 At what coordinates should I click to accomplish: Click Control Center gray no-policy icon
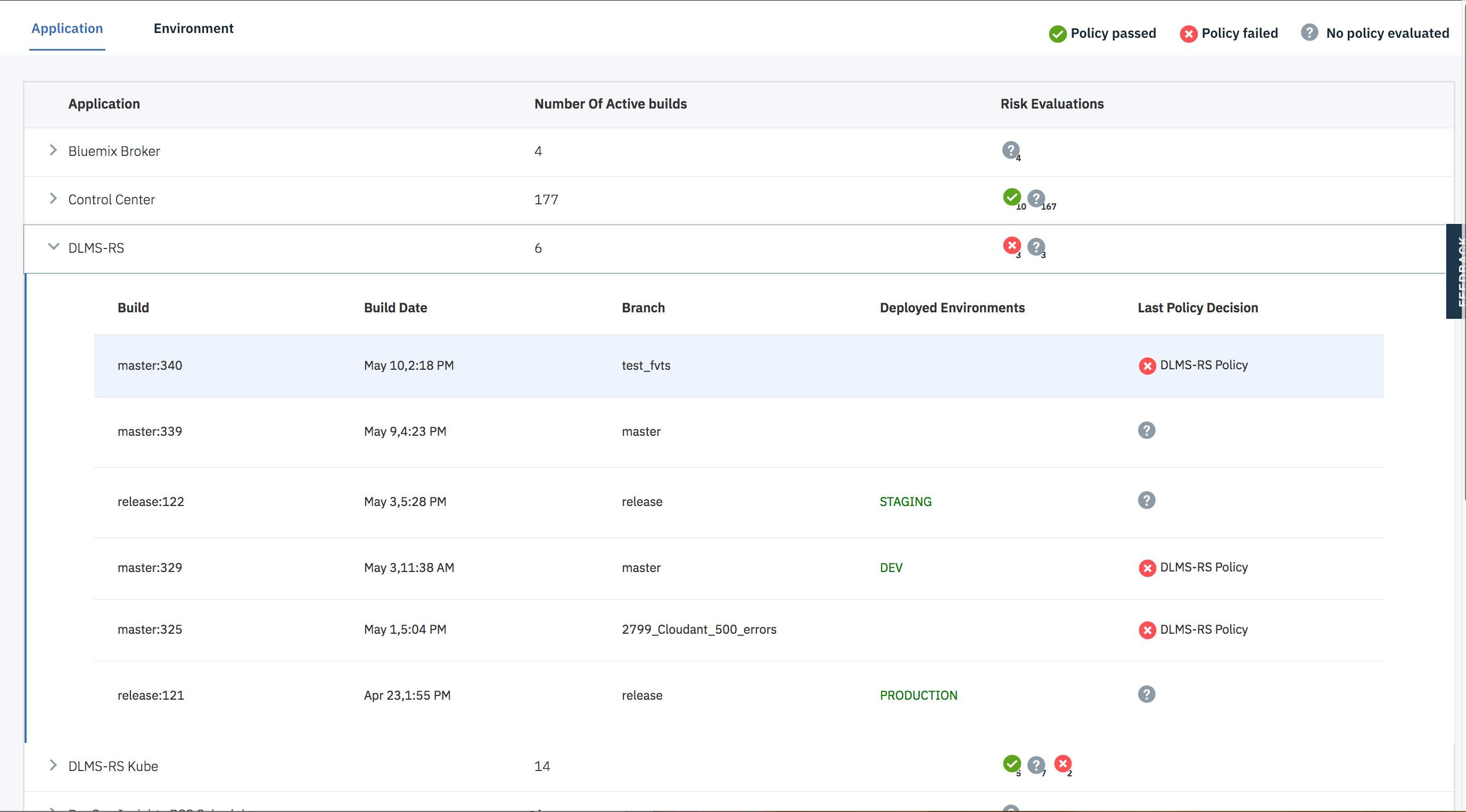tap(1036, 198)
